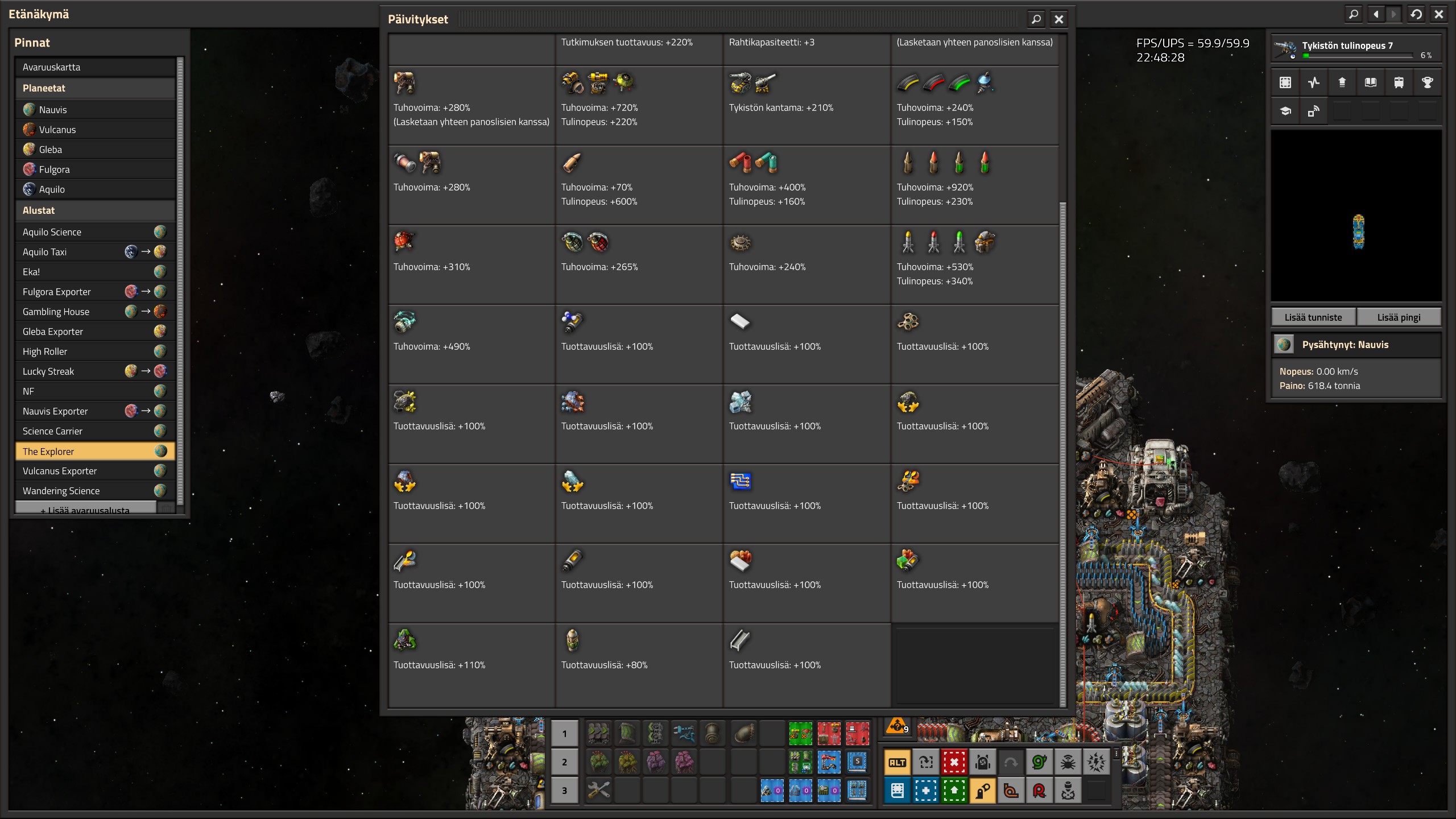Viewport: 1456px width, 819px height.
Task: Select the highlighted The Explorer platform
Action: [96, 452]
